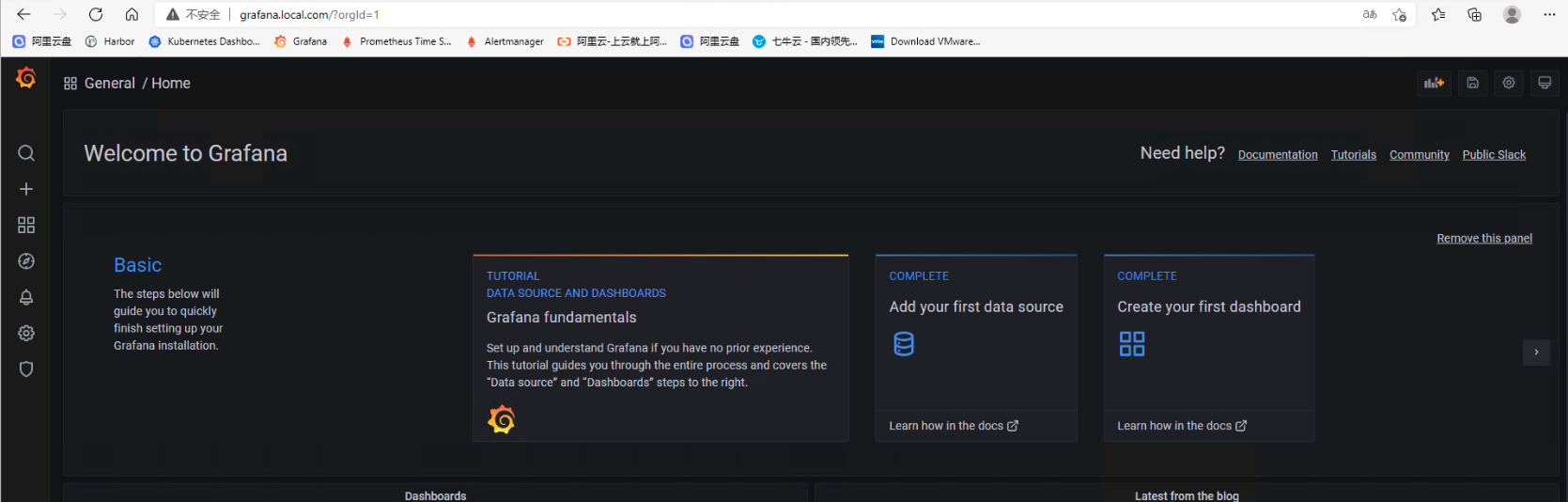1568x502 pixels.
Task: Click the Save dashboard icon
Action: pyautogui.click(x=1473, y=83)
